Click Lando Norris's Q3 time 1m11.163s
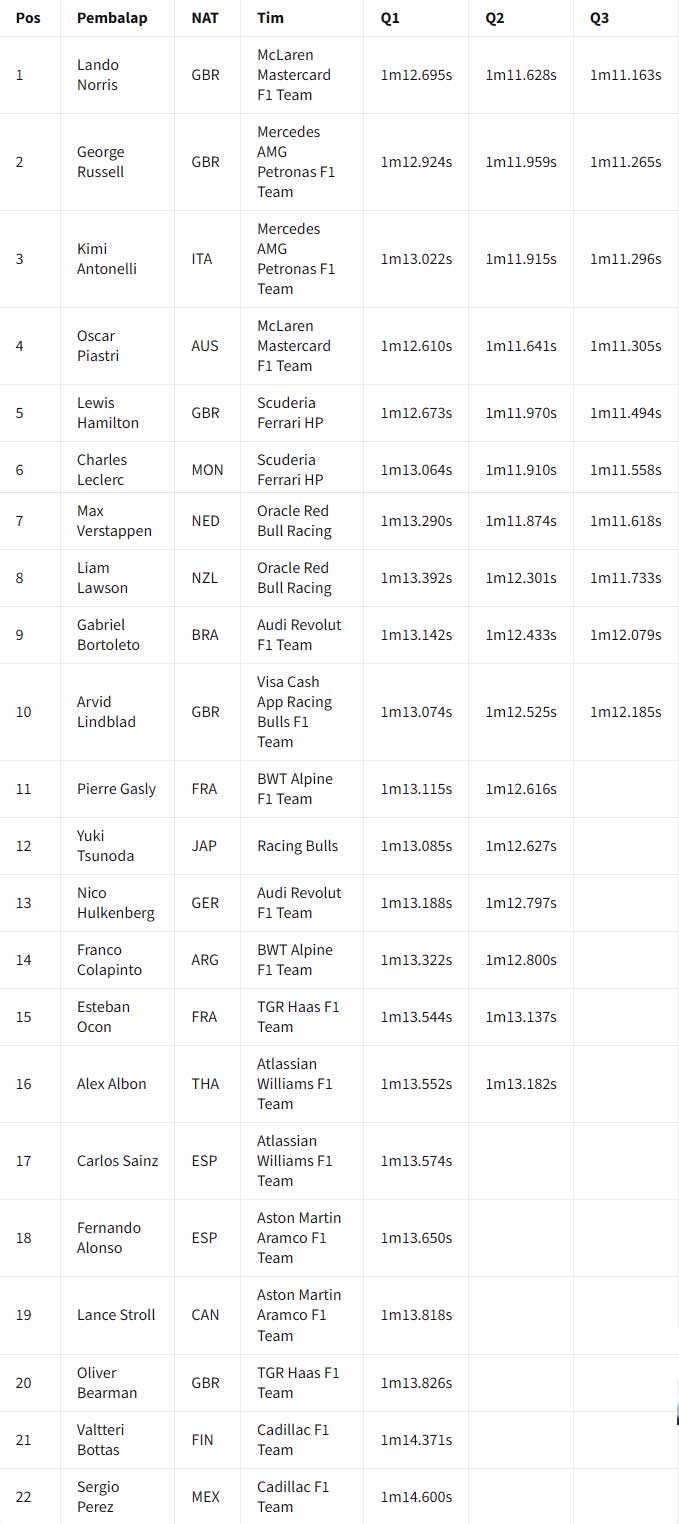This screenshot has width=679, height=1524. (626, 75)
